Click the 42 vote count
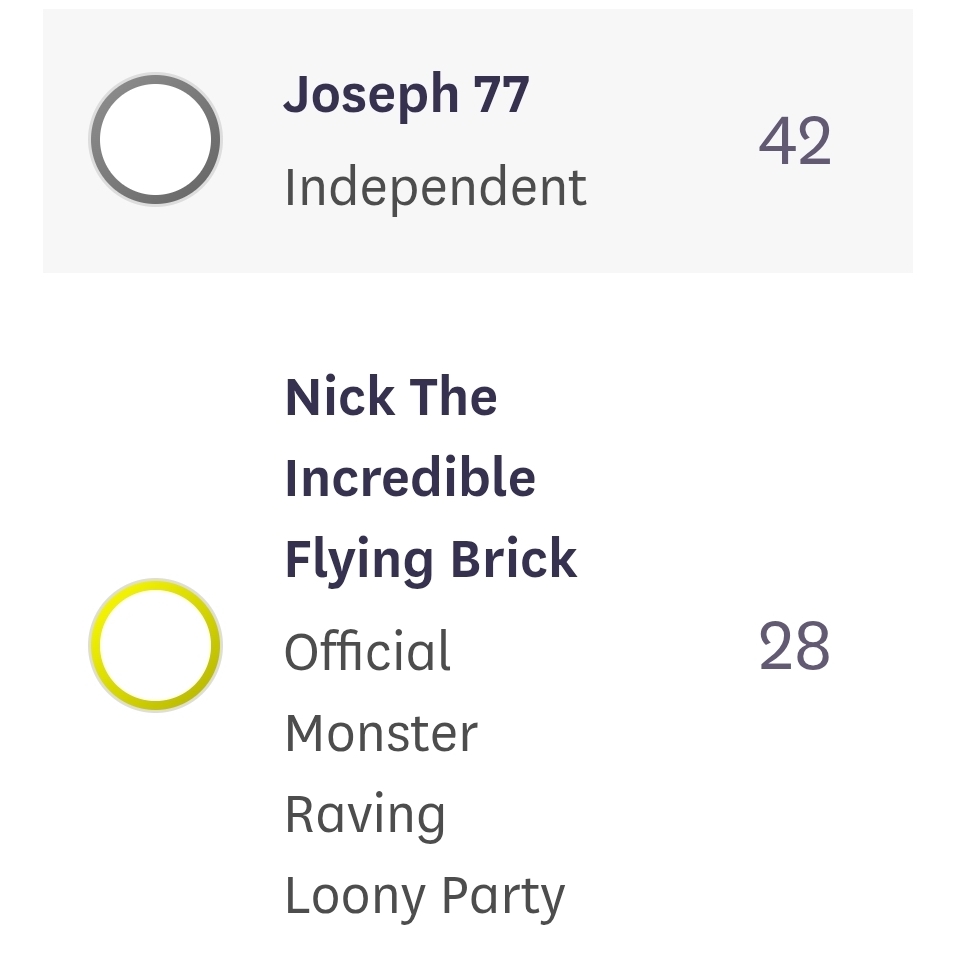Viewport: 957px width, 968px height. tap(795, 141)
